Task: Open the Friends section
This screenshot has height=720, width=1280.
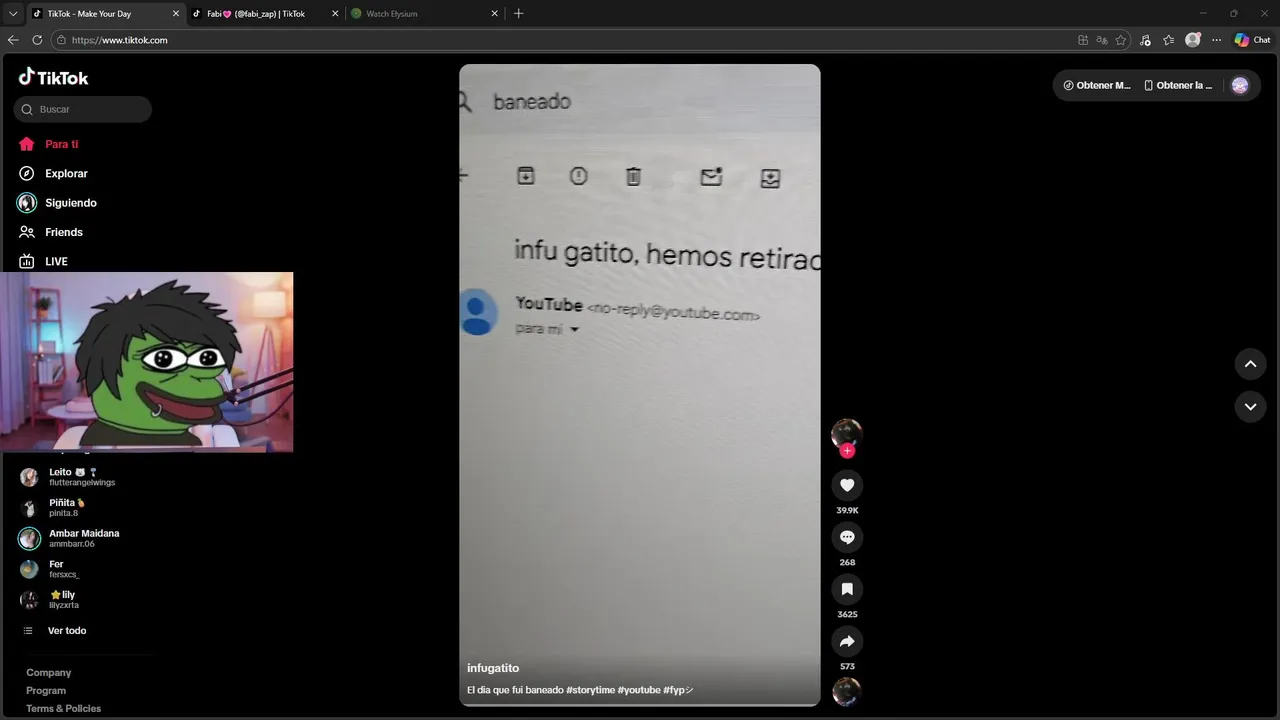Action: point(63,232)
